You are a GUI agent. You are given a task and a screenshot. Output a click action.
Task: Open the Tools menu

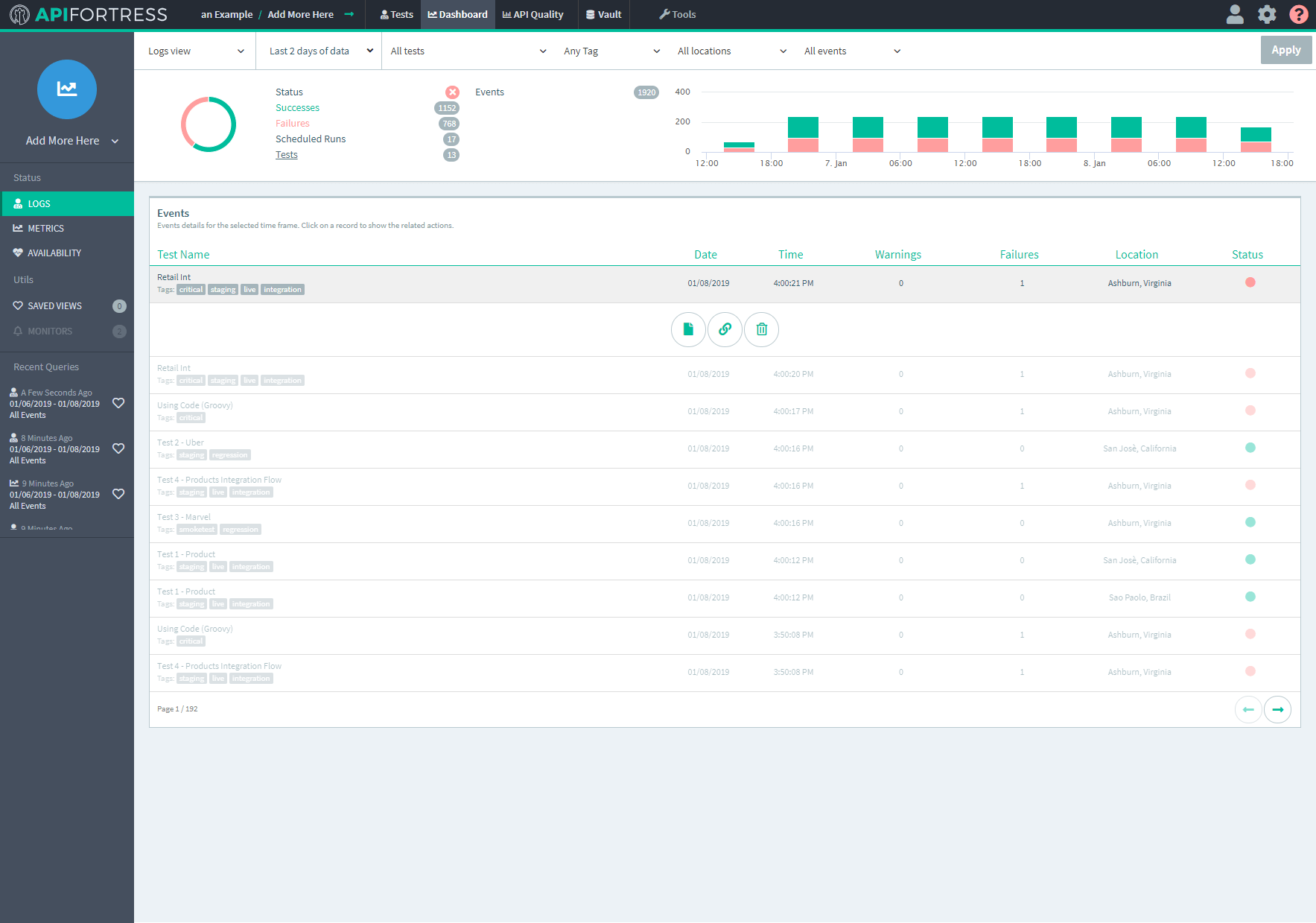[677, 14]
